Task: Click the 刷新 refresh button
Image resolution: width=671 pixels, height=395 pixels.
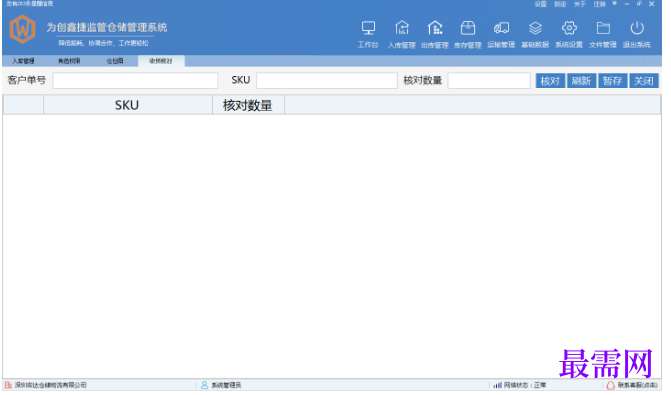Action: [x=581, y=80]
